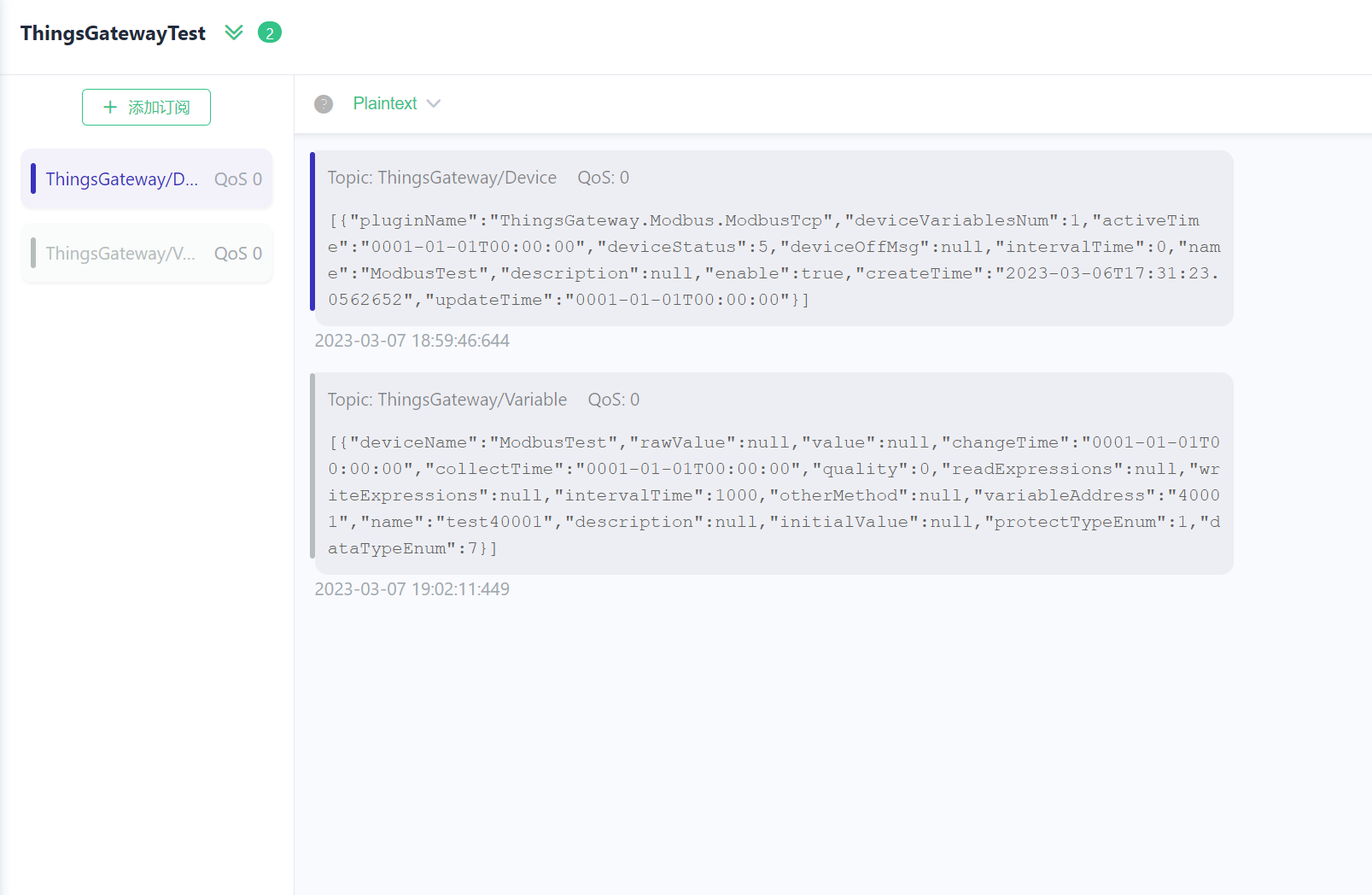Click the blue color marker on ThingsGateway/D... subscription

(x=33, y=178)
